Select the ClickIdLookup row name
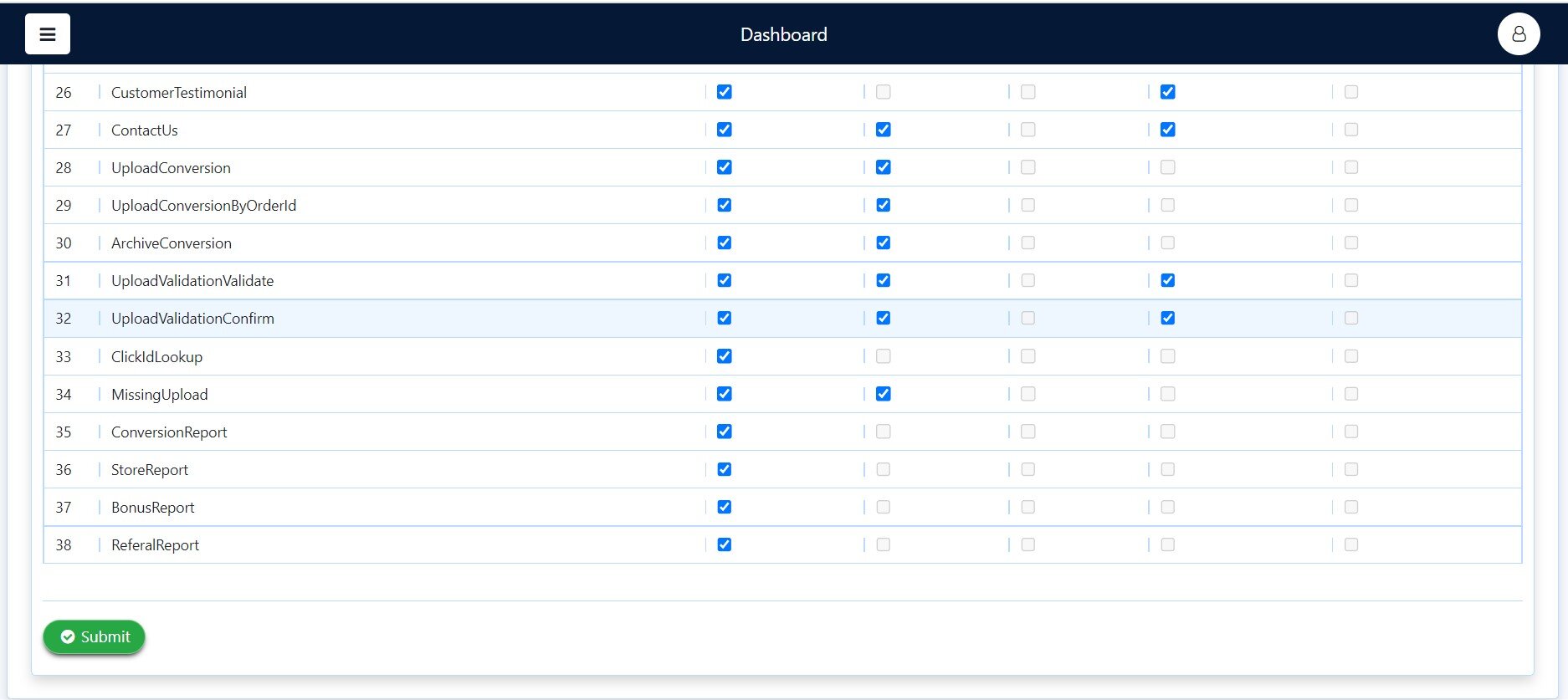Viewport: 1568px width, 700px height. pos(156,357)
